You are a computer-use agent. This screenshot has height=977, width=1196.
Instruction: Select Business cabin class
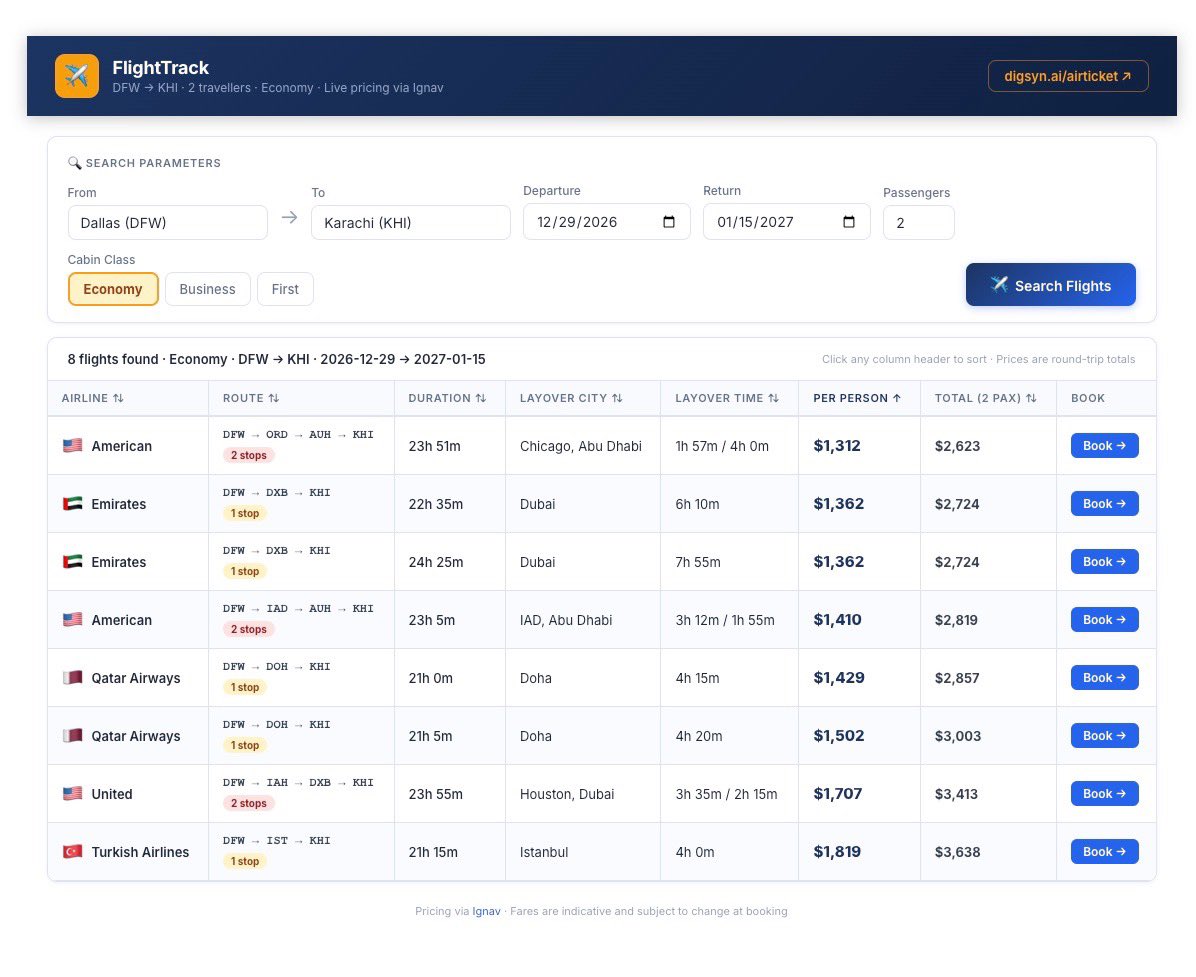coord(207,289)
